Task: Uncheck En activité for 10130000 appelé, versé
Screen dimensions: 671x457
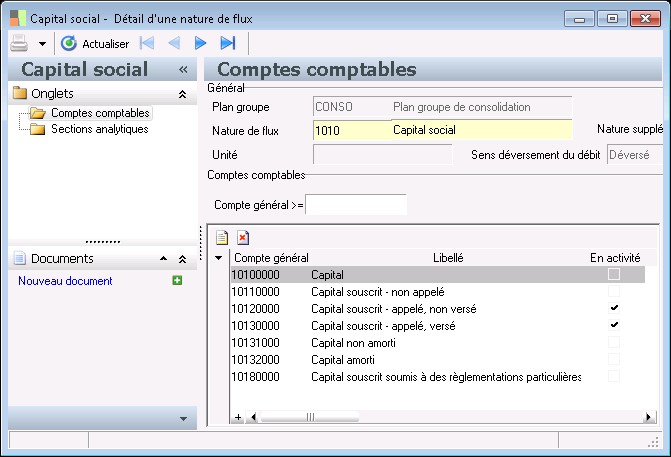Action: 614,325
